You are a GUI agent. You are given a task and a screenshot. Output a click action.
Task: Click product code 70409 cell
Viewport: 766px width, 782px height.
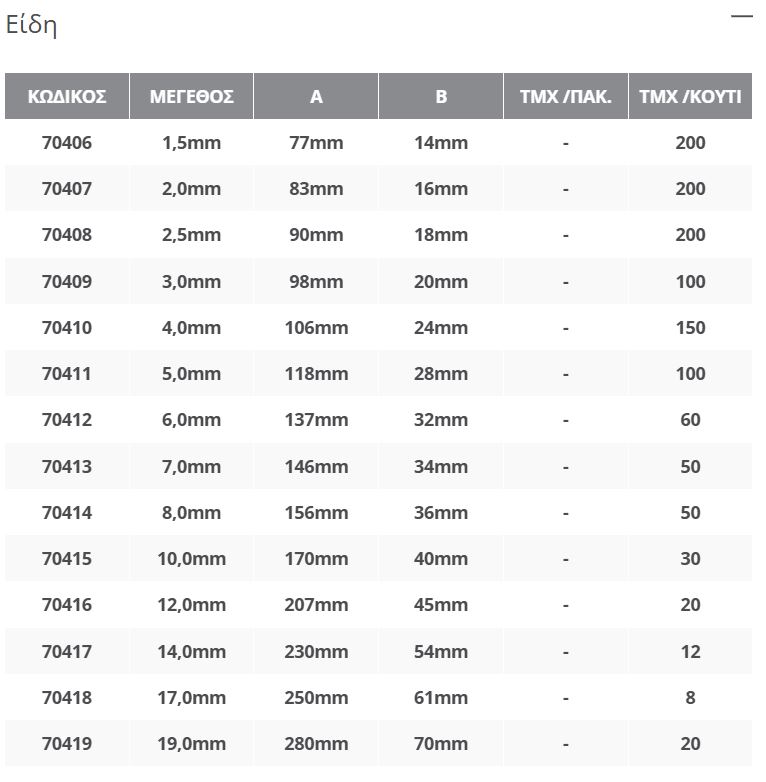point(67,282)
